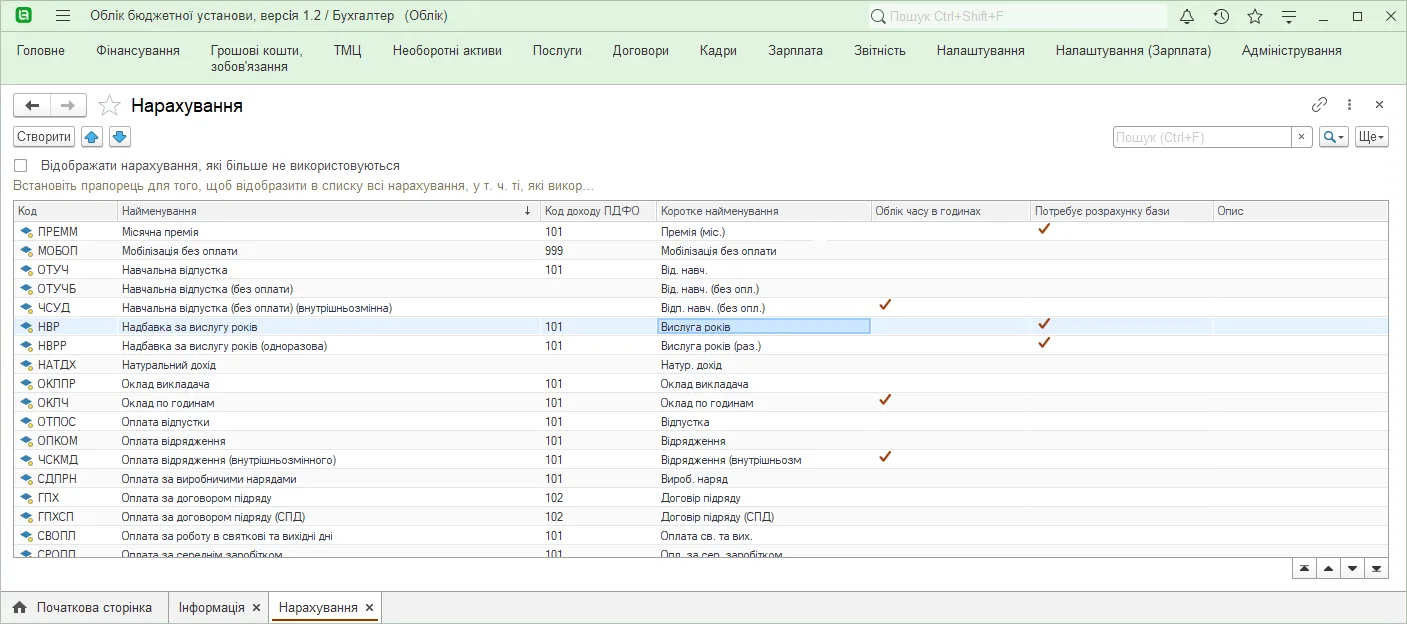Close the Інформація tab

click(256, 607)
